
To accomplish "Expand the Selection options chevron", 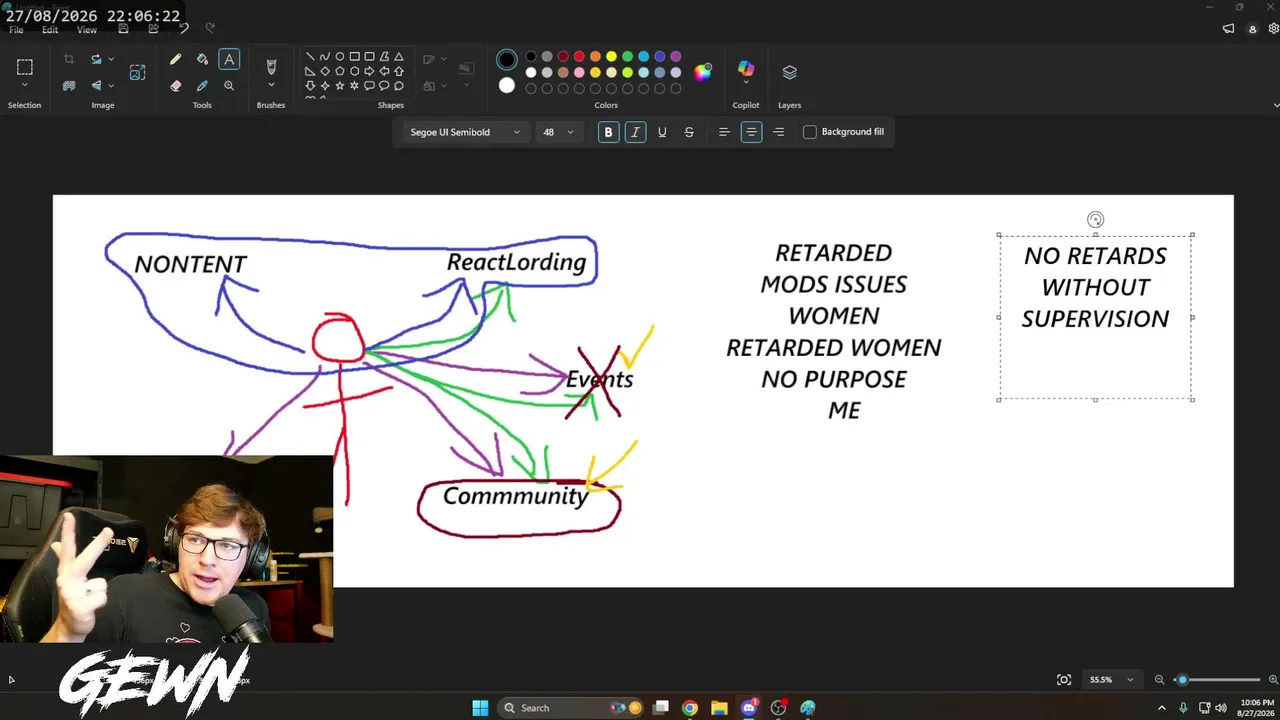I will pyautogui.click(x=25, y=86).
